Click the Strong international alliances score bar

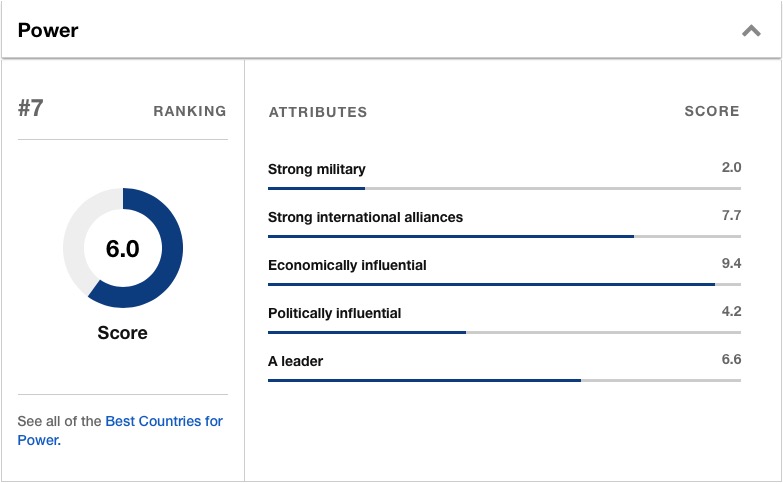pyautogui.click(x=504, y=236)
